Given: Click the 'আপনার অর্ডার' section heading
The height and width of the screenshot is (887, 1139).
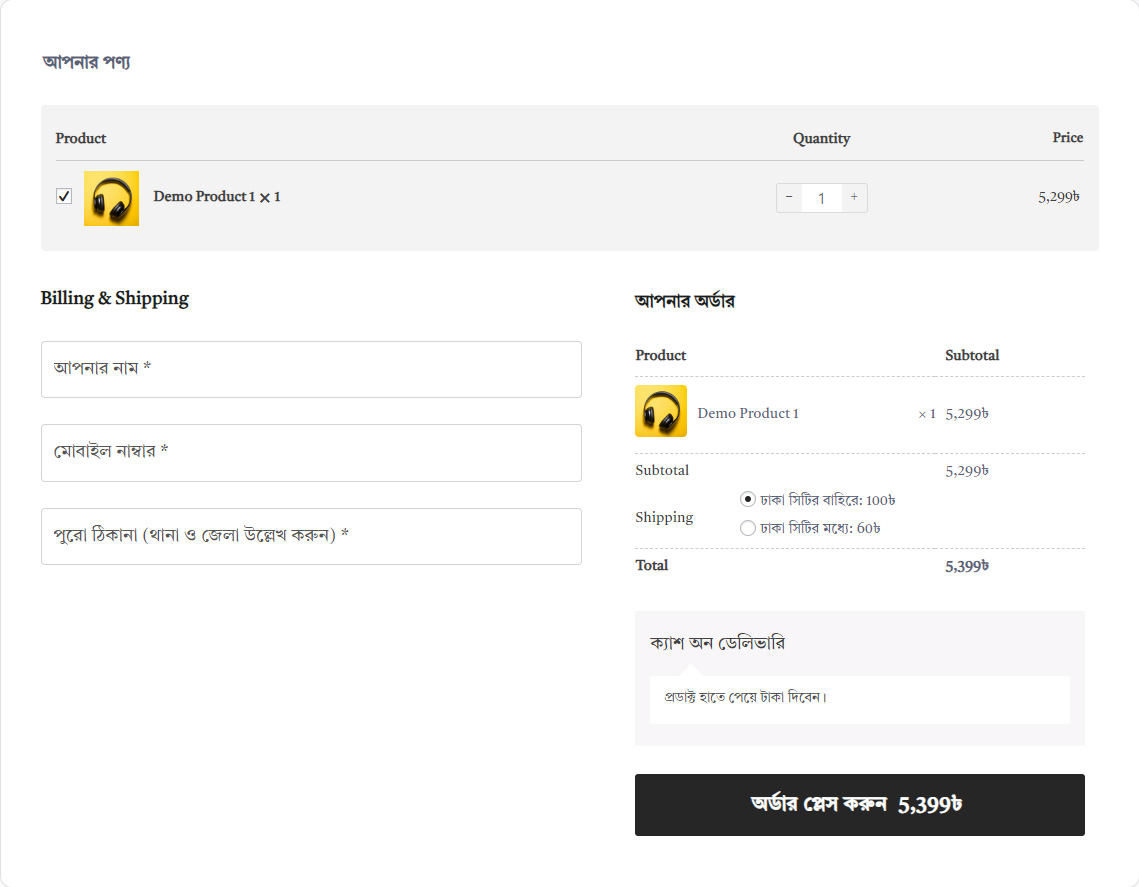Looking at the screenshot, I should (685, 301).
